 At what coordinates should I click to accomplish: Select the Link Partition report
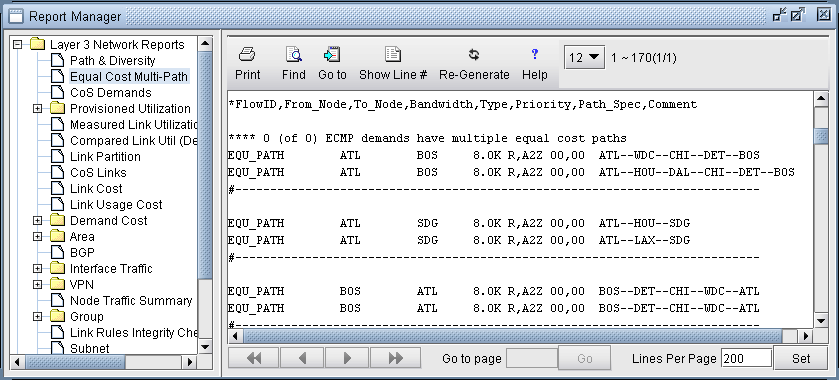click(105, 157)
